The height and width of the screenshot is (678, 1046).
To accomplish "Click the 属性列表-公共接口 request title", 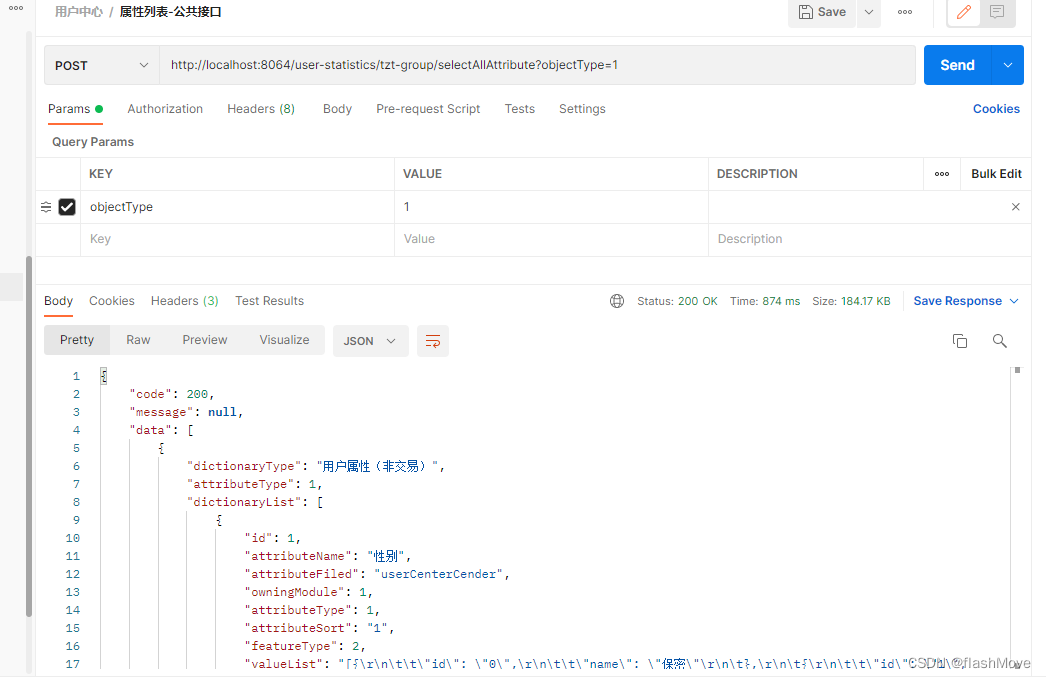I will click(170, 12).
